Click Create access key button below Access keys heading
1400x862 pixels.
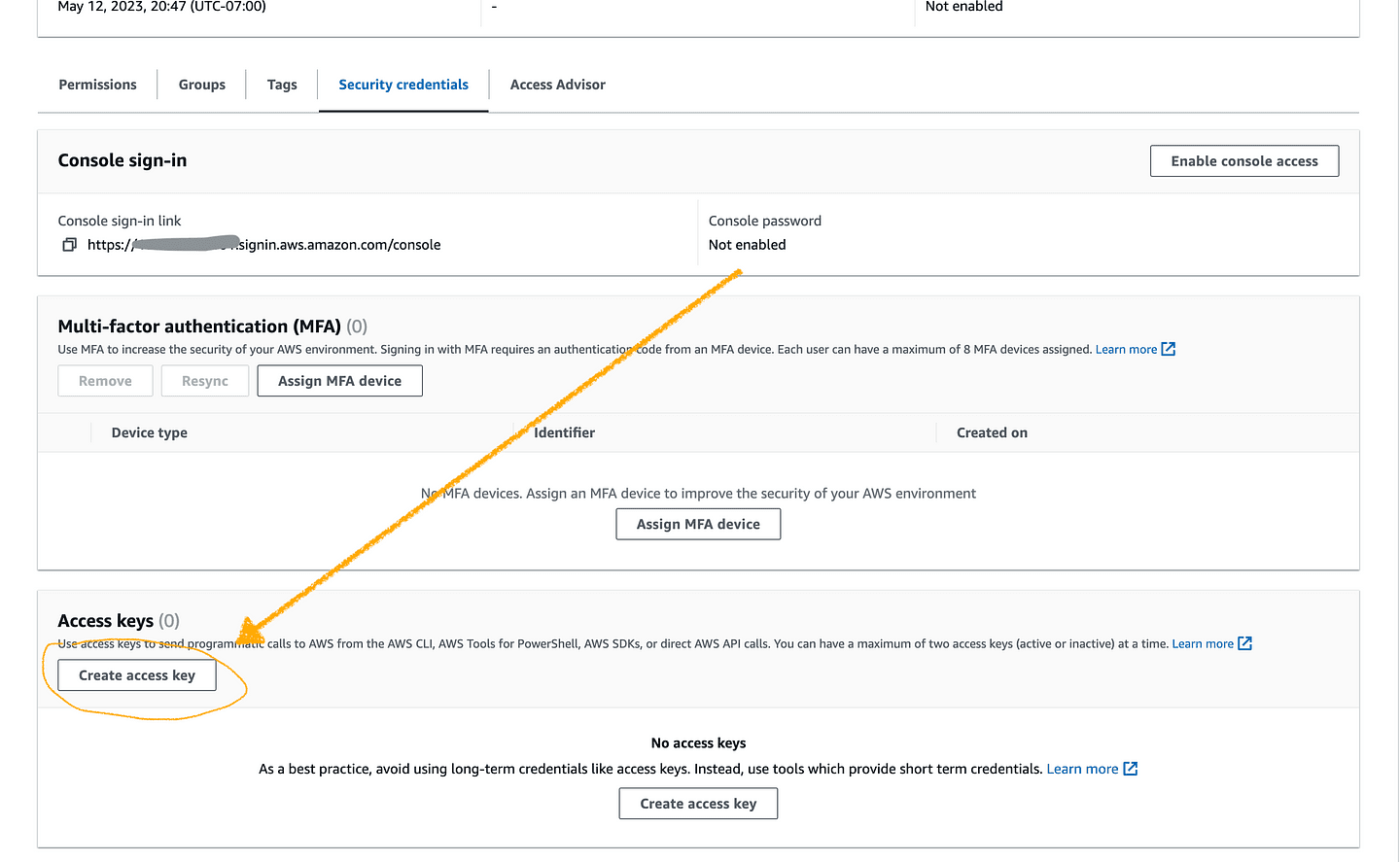coord(137,675)
